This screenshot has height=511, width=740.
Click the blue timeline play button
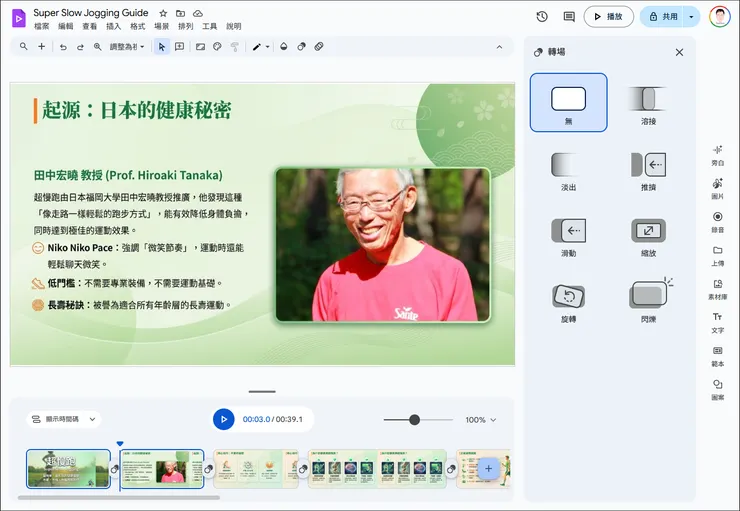[224, 419]
